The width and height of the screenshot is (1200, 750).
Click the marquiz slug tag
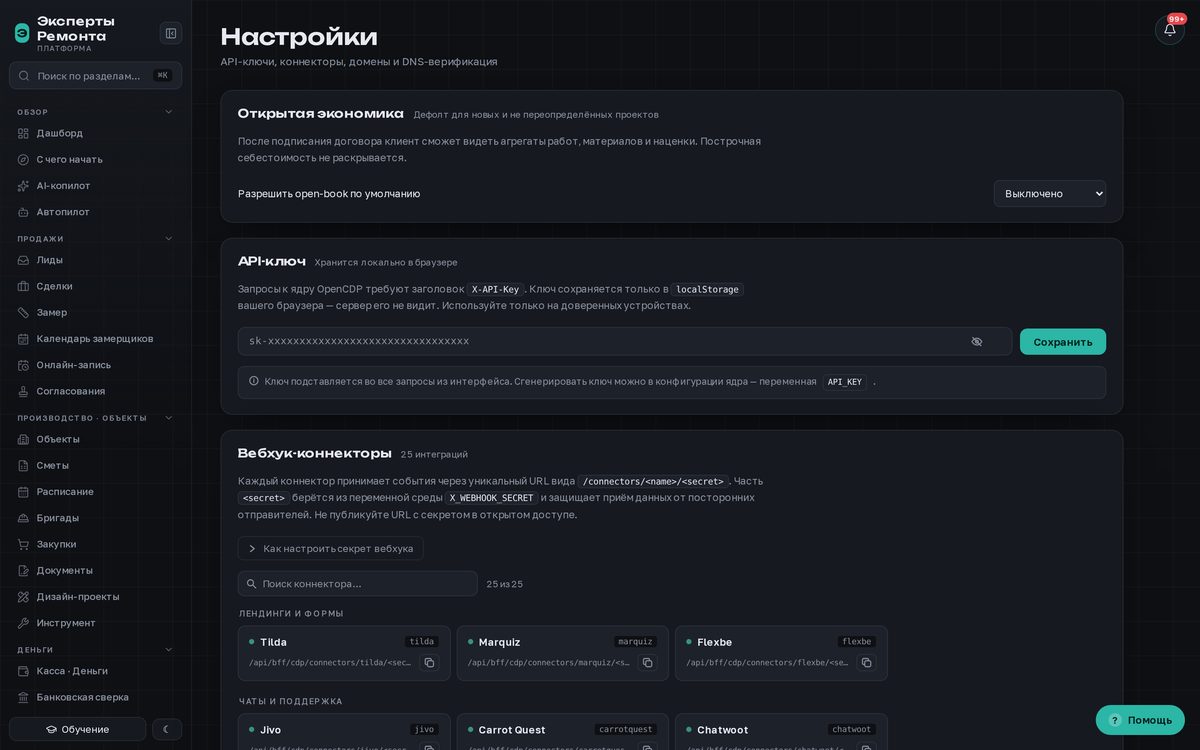pos(635,641)
